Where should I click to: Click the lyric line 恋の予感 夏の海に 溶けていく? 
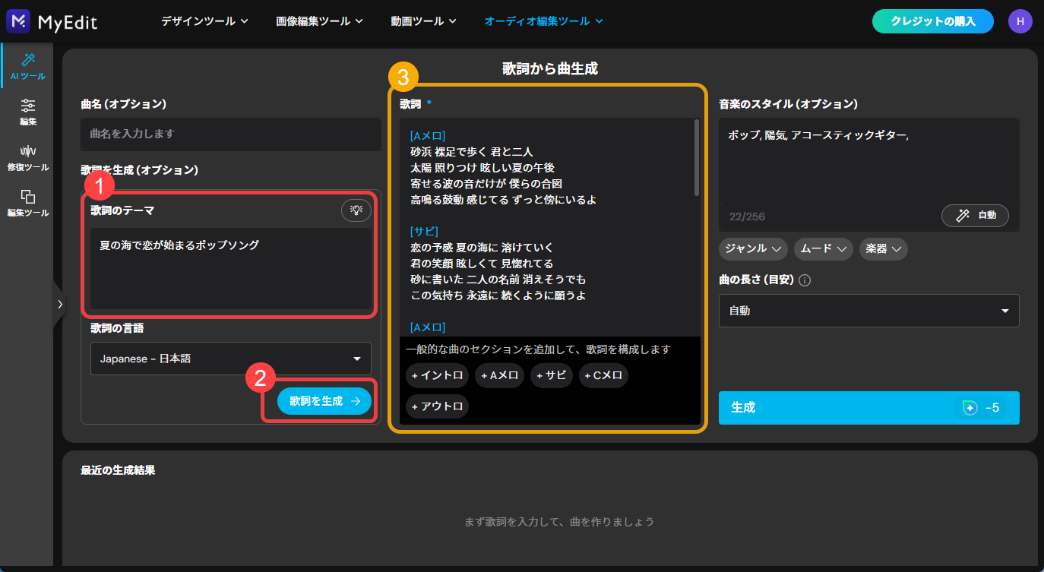(481, 248)
